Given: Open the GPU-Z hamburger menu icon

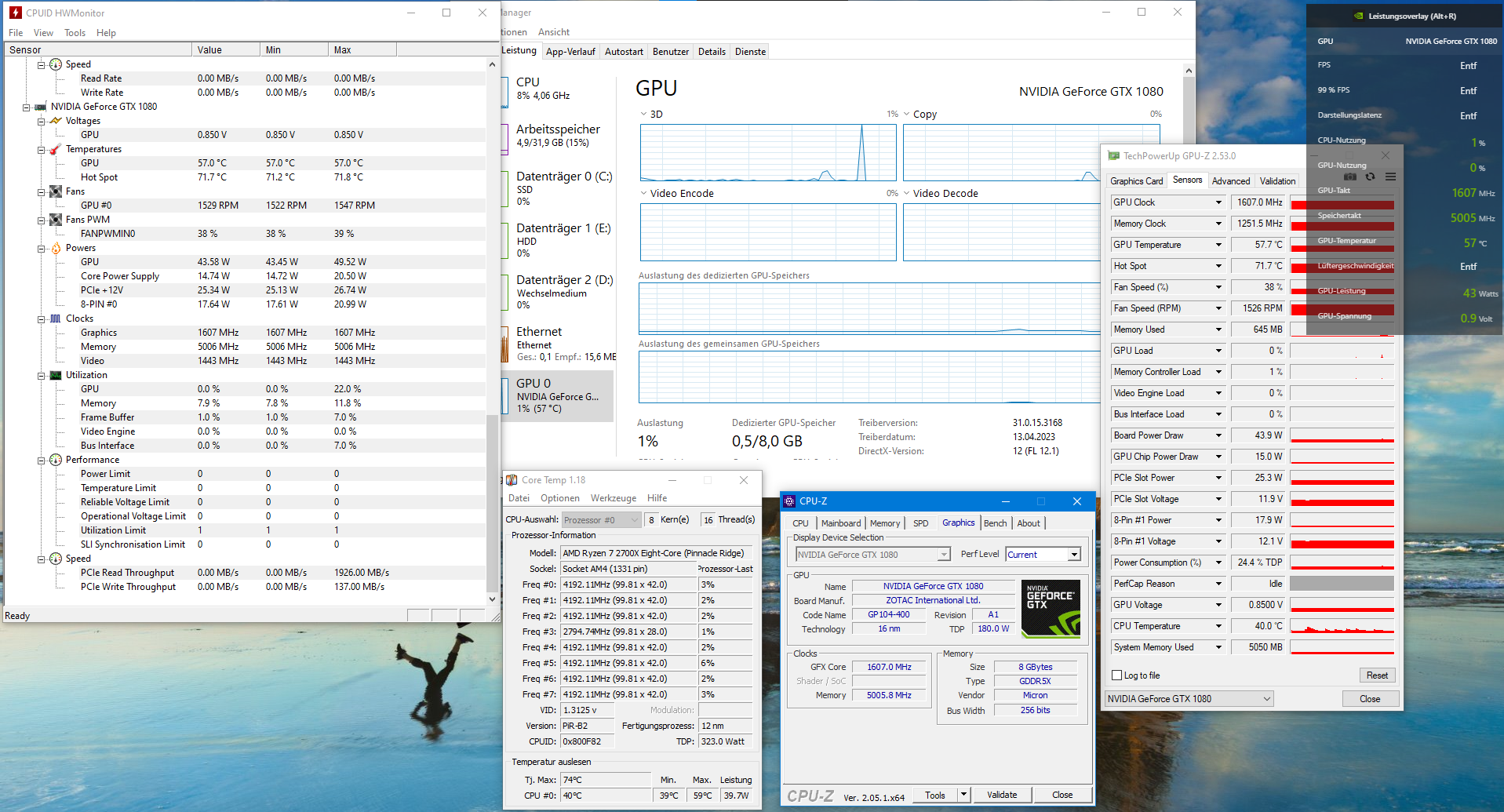Looking at the screenshot, I should pos(1390,177).
